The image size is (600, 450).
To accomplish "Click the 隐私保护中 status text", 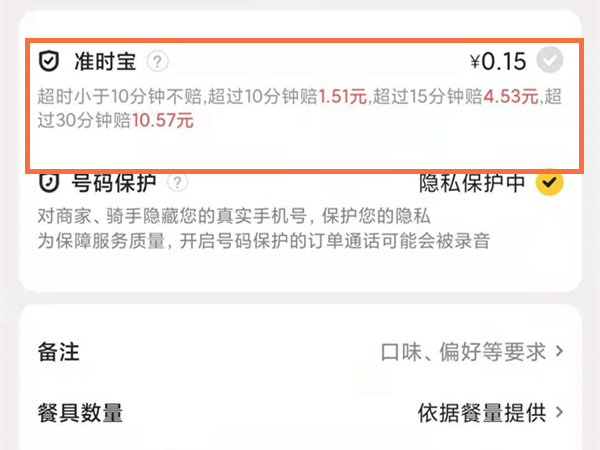I will click(x=472, y=183).
